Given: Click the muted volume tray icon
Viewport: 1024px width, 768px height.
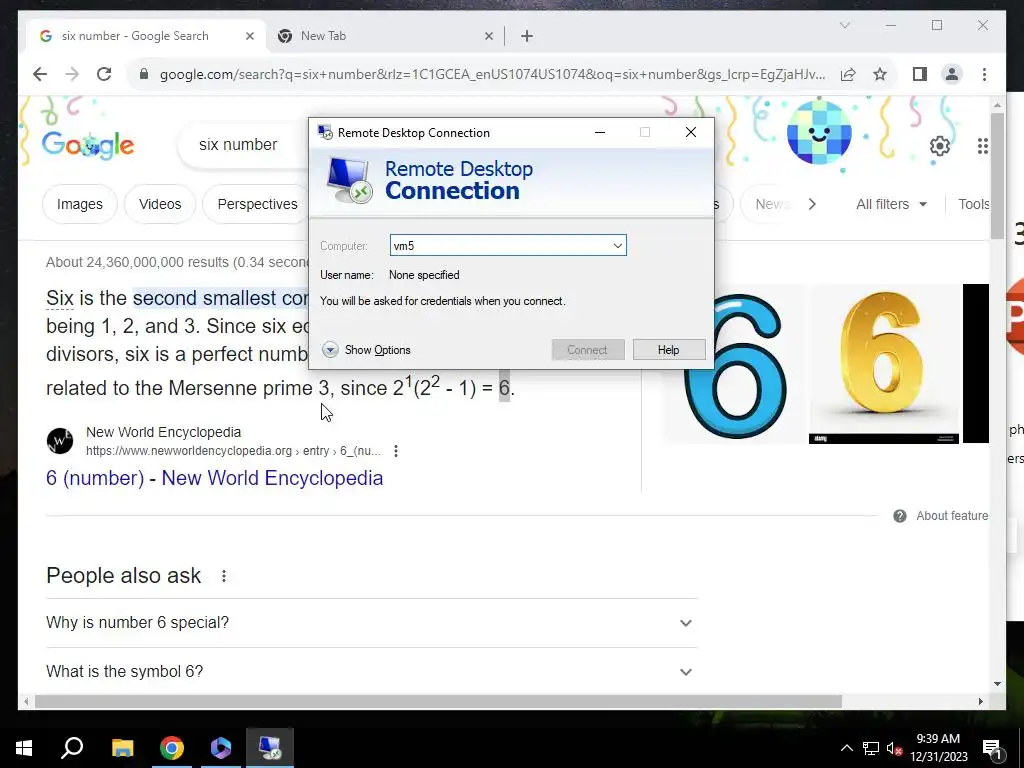Looking at the screenshot, I should click(894, 748).
